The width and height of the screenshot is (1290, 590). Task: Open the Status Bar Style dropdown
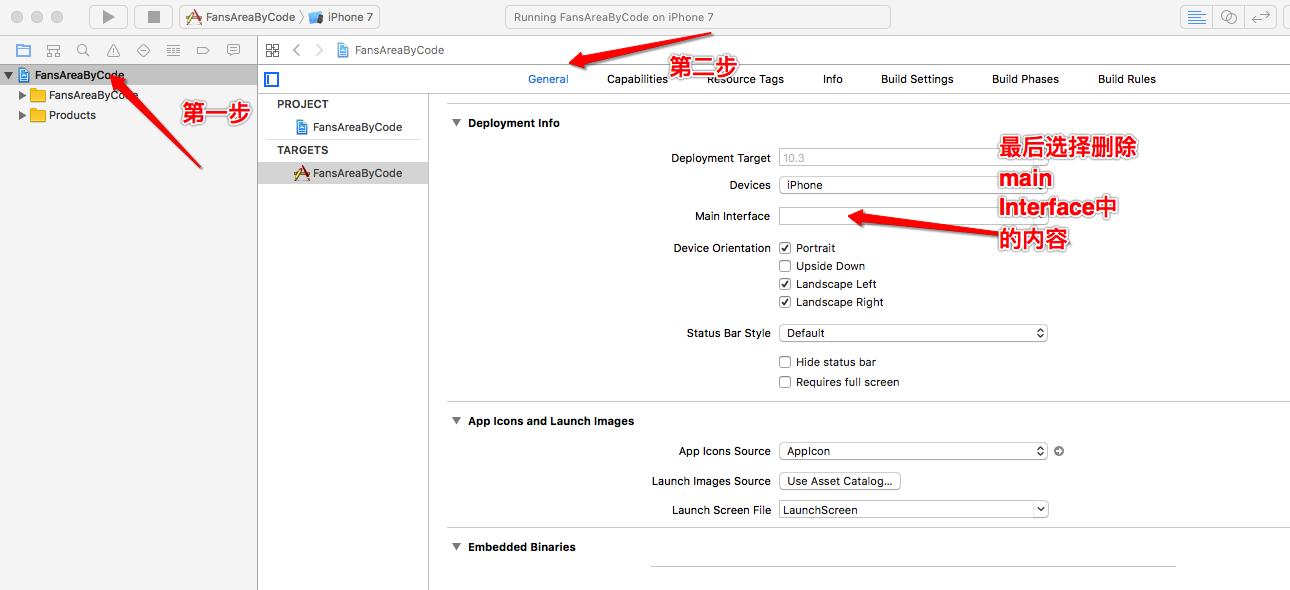click(x=913, y=333)
